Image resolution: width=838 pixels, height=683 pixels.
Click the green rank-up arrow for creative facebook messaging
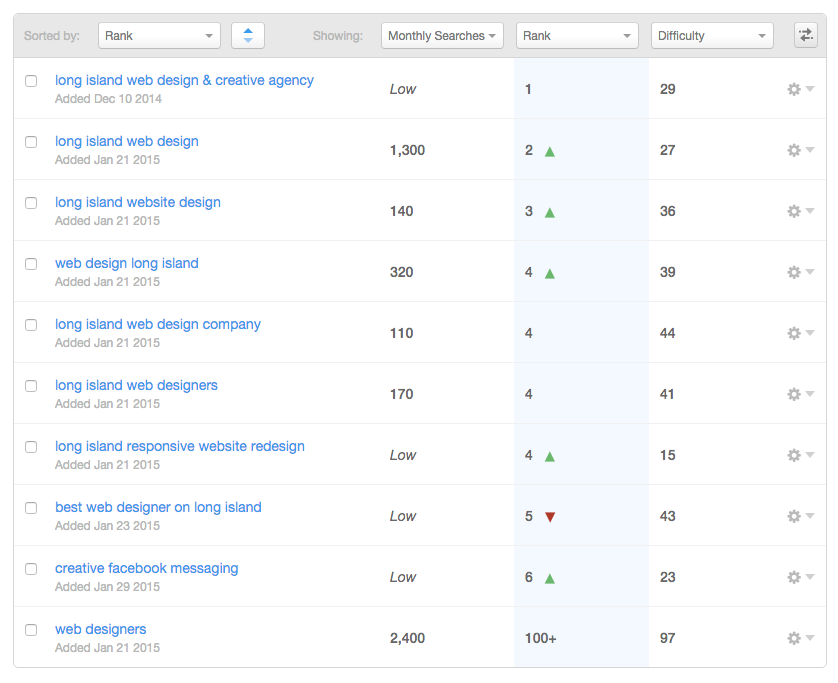pyautogui.click(x=549, y=578)
